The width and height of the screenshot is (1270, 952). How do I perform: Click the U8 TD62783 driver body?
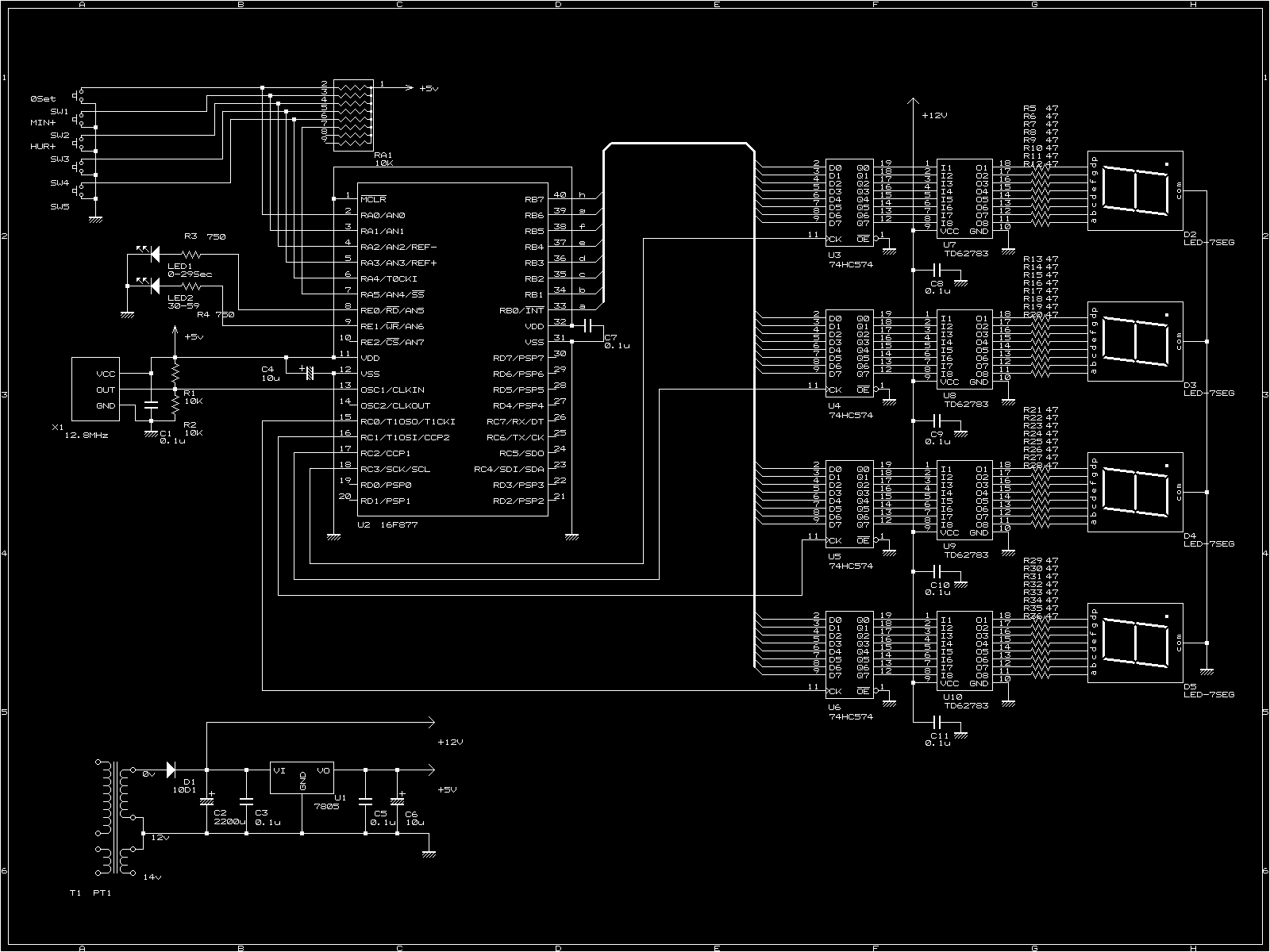[964, 349]
